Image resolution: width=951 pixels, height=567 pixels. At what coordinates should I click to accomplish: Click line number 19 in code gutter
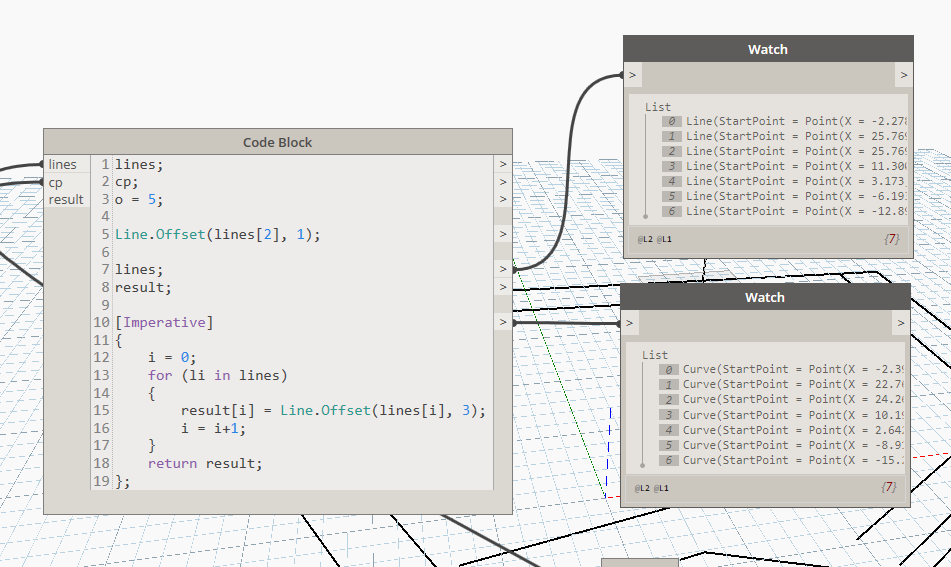101,481
